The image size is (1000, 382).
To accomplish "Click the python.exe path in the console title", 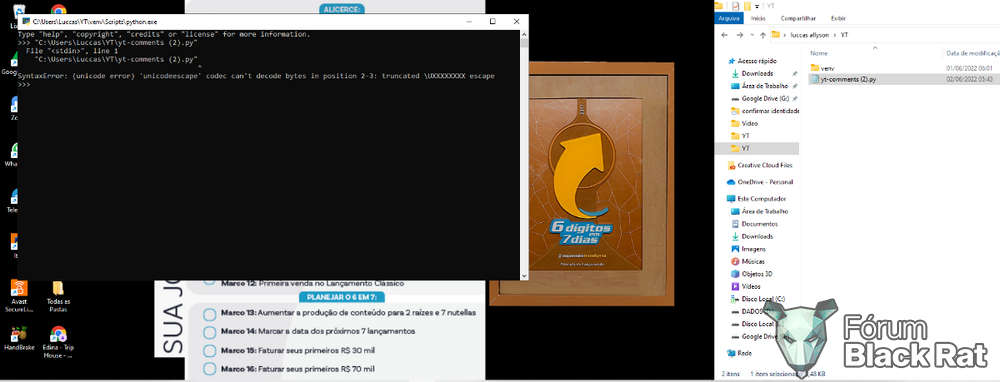I will pyautogui.click(x=95, y=22).
